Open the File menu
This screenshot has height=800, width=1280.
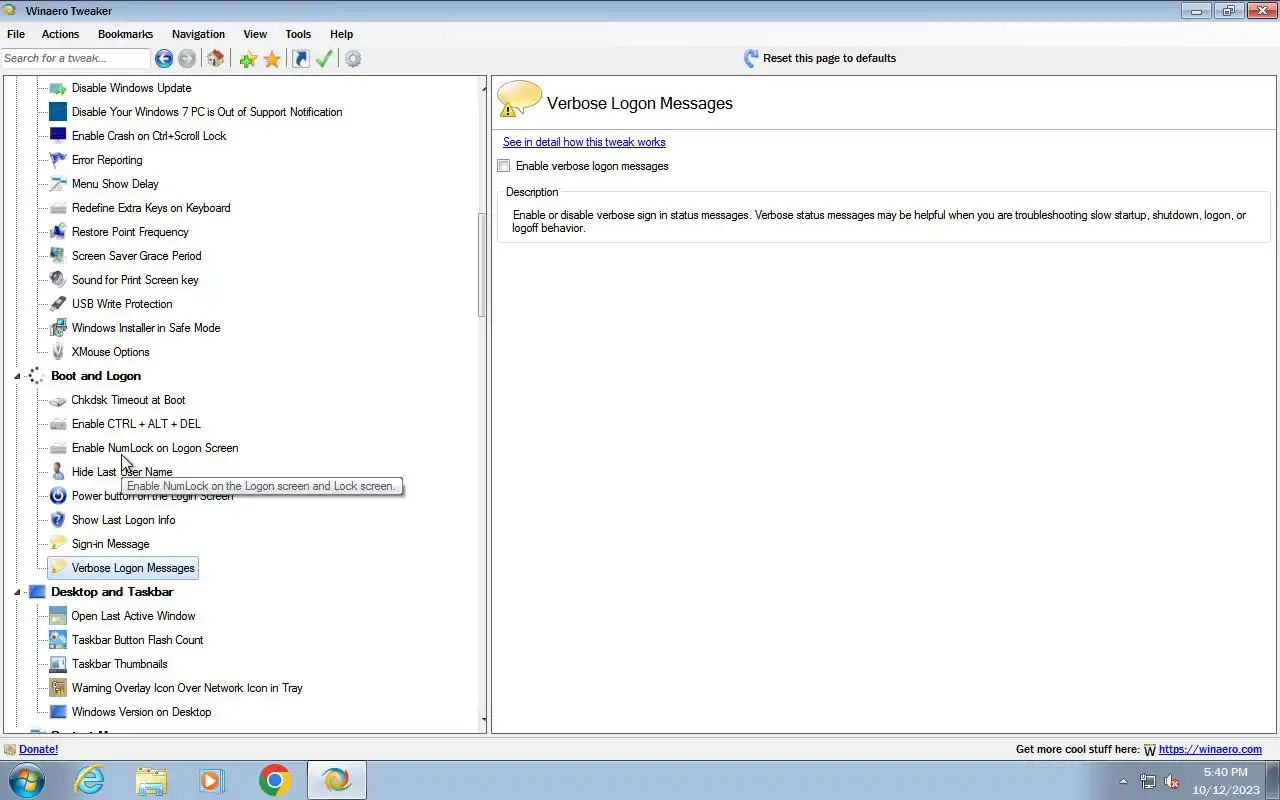point(16,34)
